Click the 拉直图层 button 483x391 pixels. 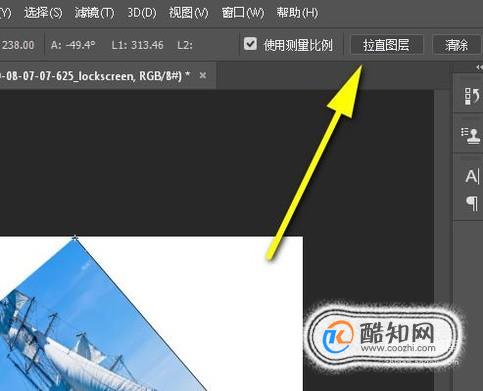pyautogui.click(x=387, y=45)
